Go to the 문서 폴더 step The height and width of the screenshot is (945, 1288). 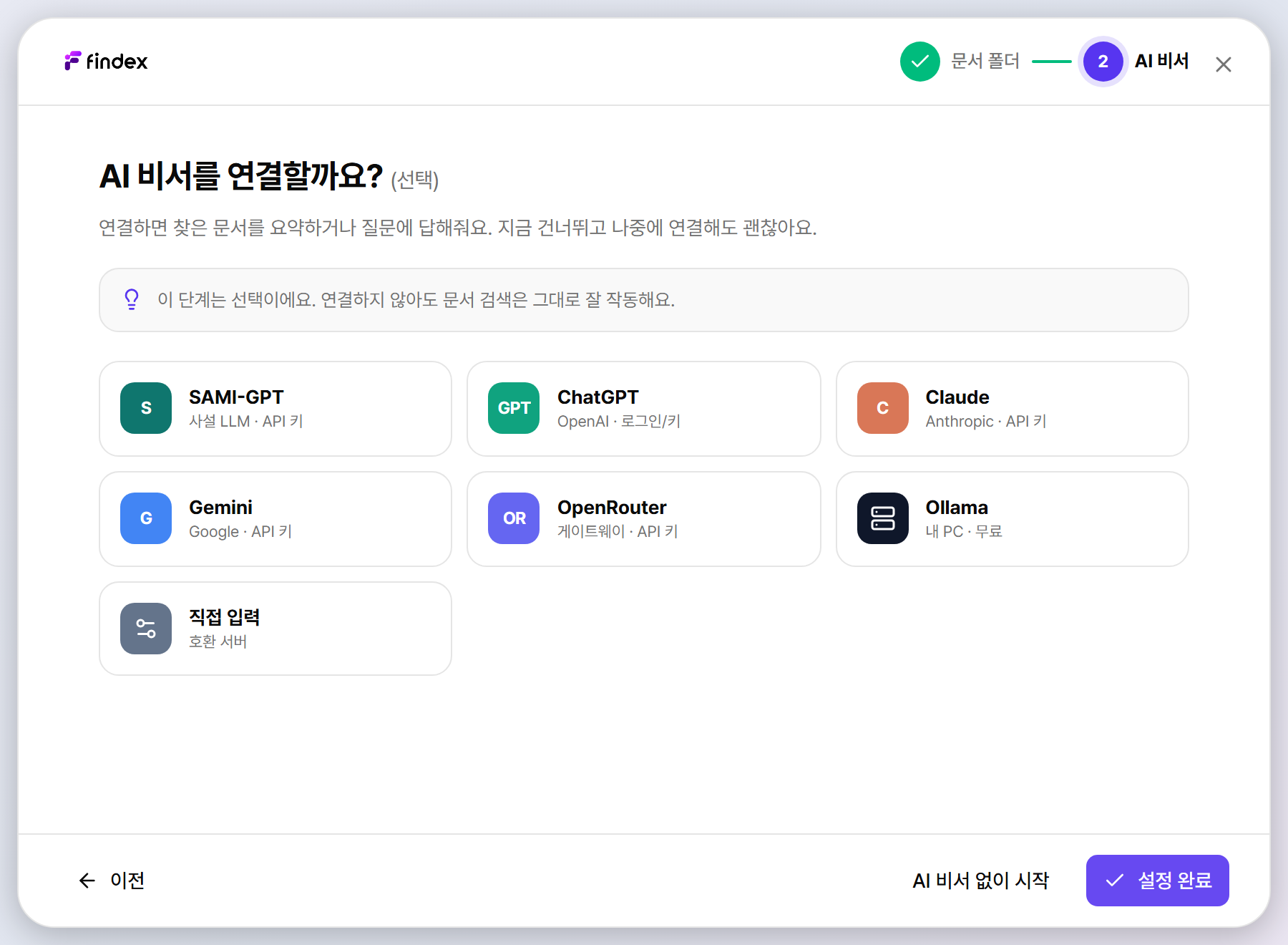coord(985,62)
